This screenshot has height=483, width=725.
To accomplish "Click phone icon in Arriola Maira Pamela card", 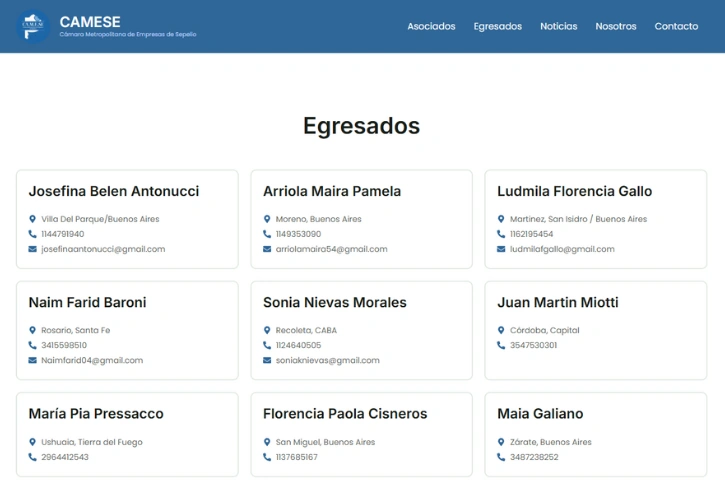I will point(267,234).
